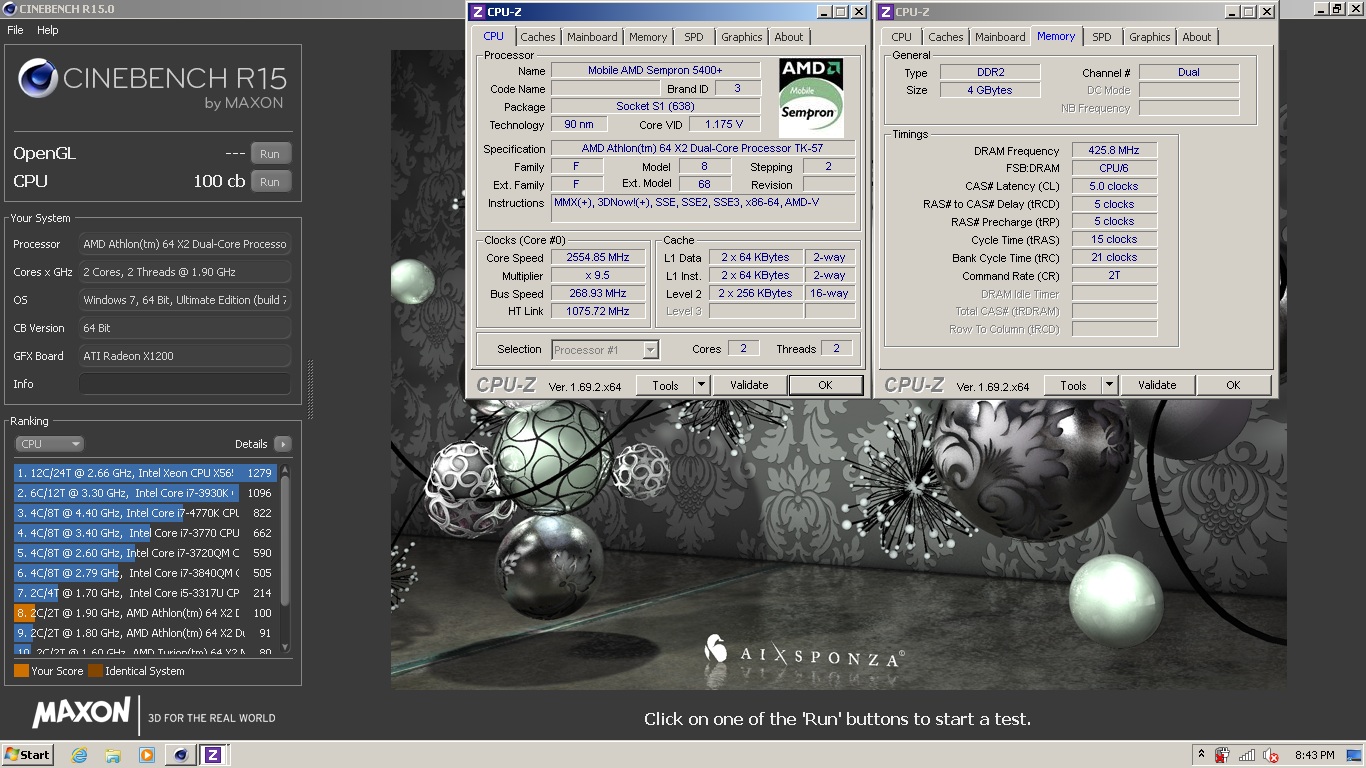1366x768 pixels.
Task: Click the memory Type value DDR2
Action: coord(988,73)
